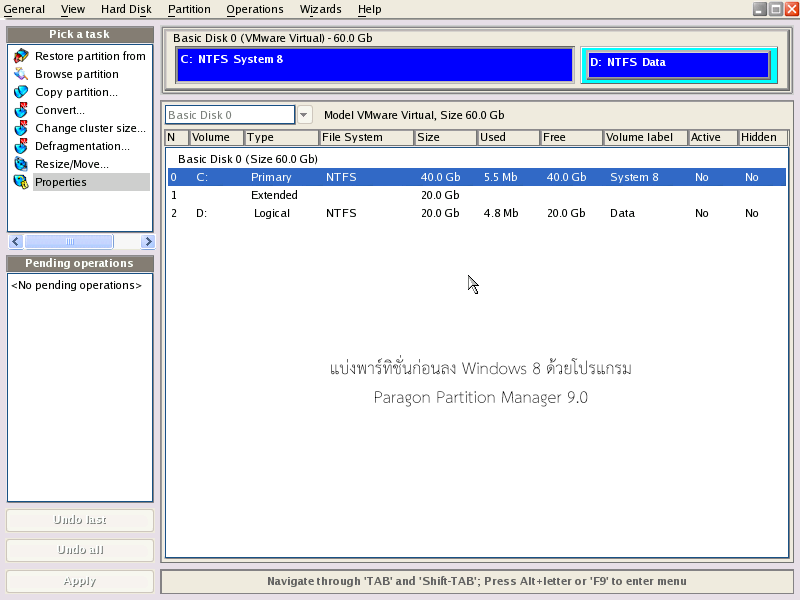Open the Hard Disk menu
Image resolution: width=800 pixels, height=600 pixels.
pos(126,9)
